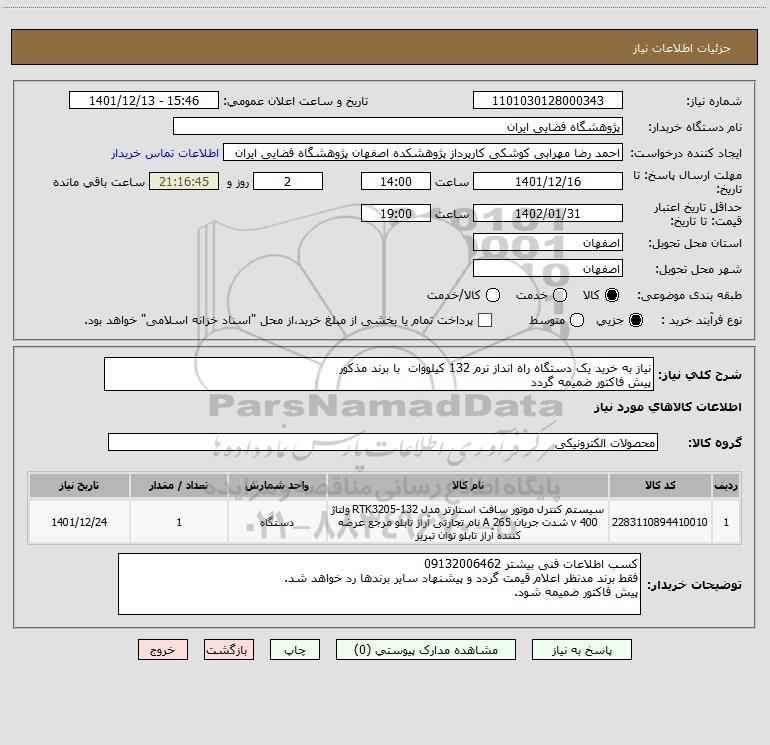Viewport: 770px width, 745px height.
Task: Click the soft starter RTK3205-132 product name cell
Action: [468, 522]
